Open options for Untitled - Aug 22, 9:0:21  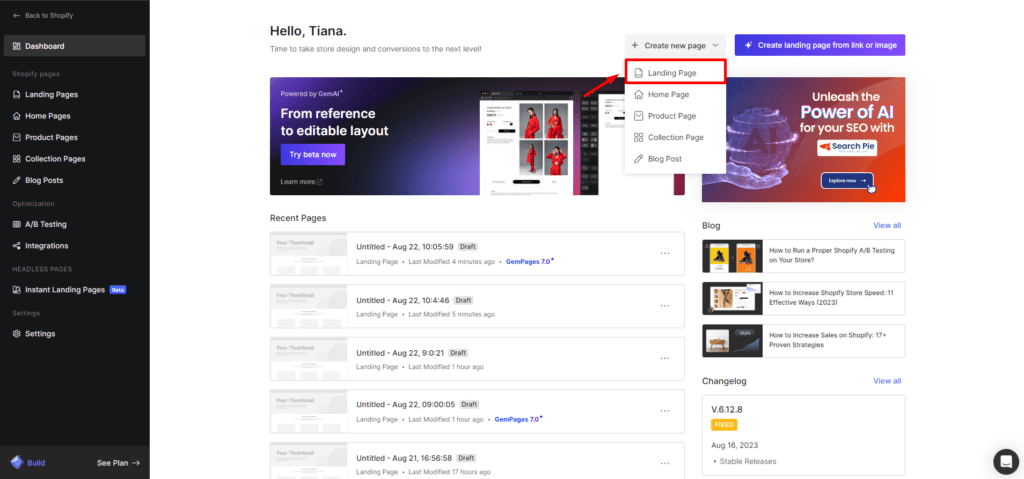pos(665,358)
